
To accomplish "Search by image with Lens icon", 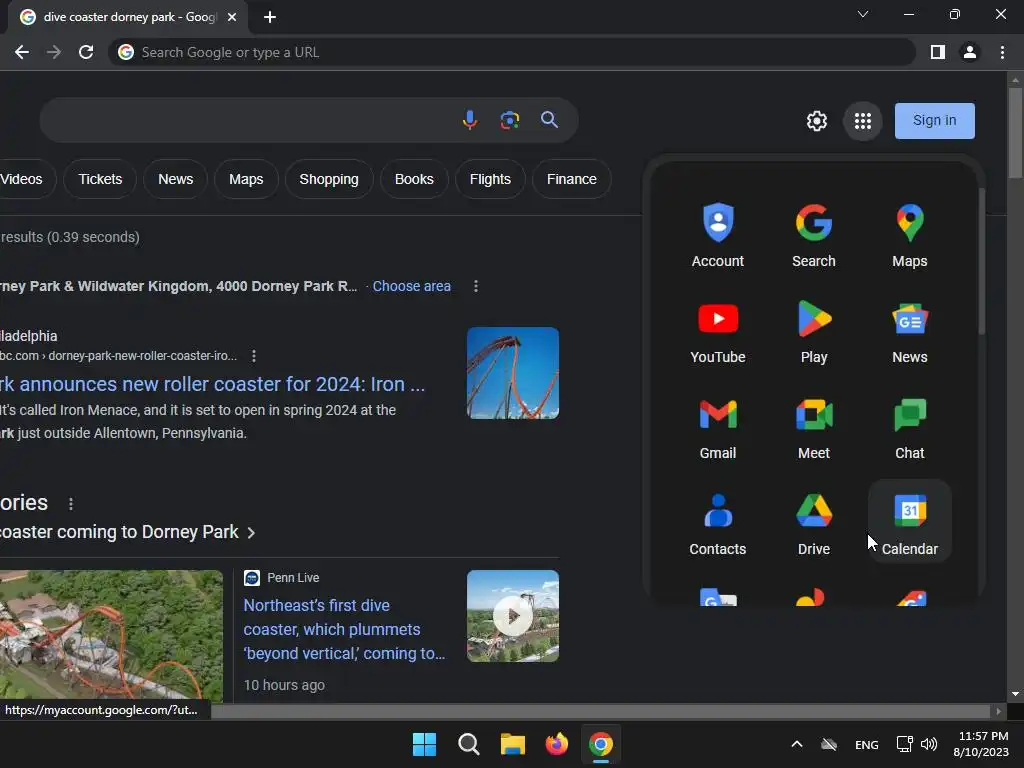I will (x=510, y=120).
